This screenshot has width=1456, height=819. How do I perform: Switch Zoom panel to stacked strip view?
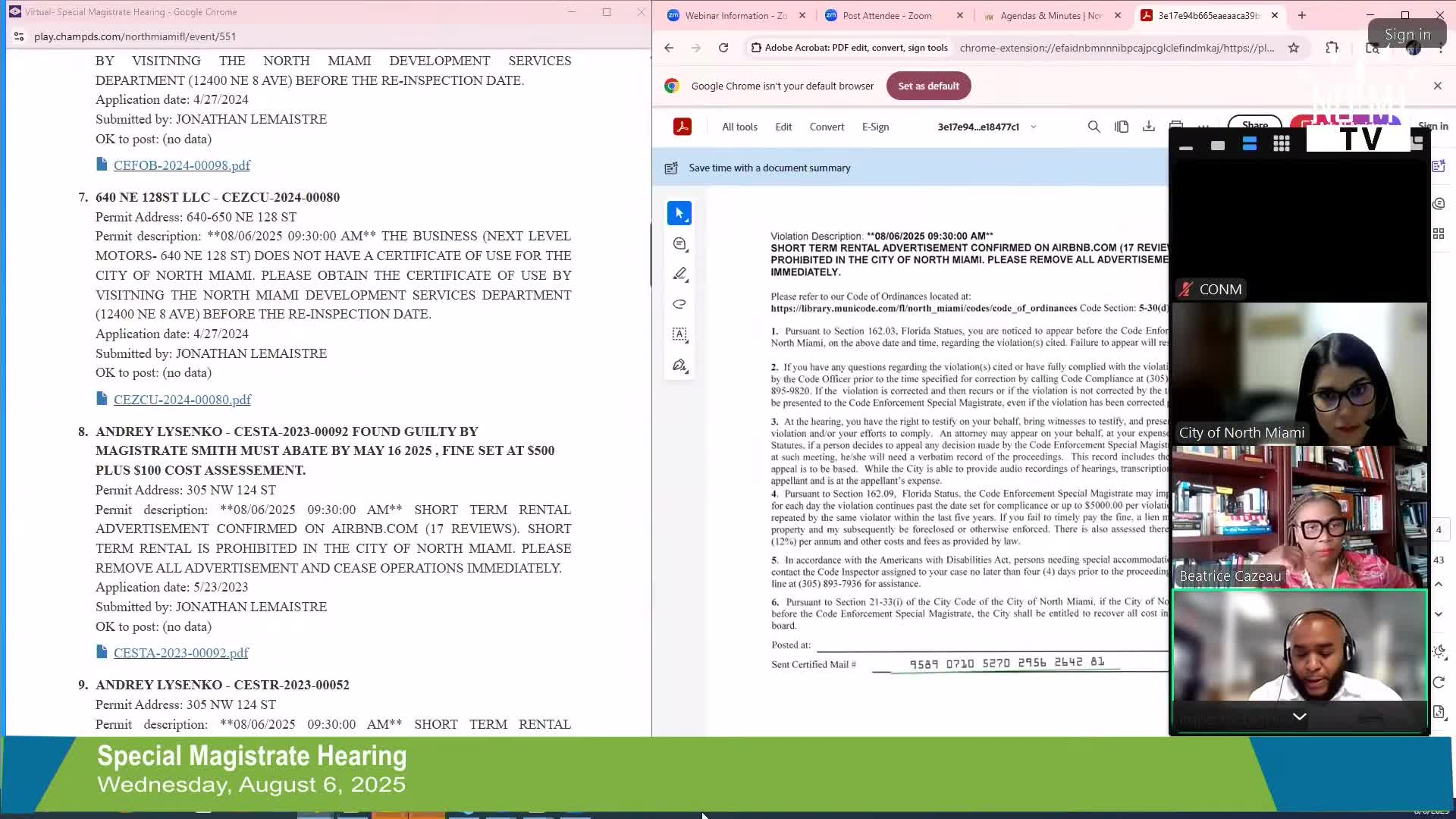[x=1250, y=144]
